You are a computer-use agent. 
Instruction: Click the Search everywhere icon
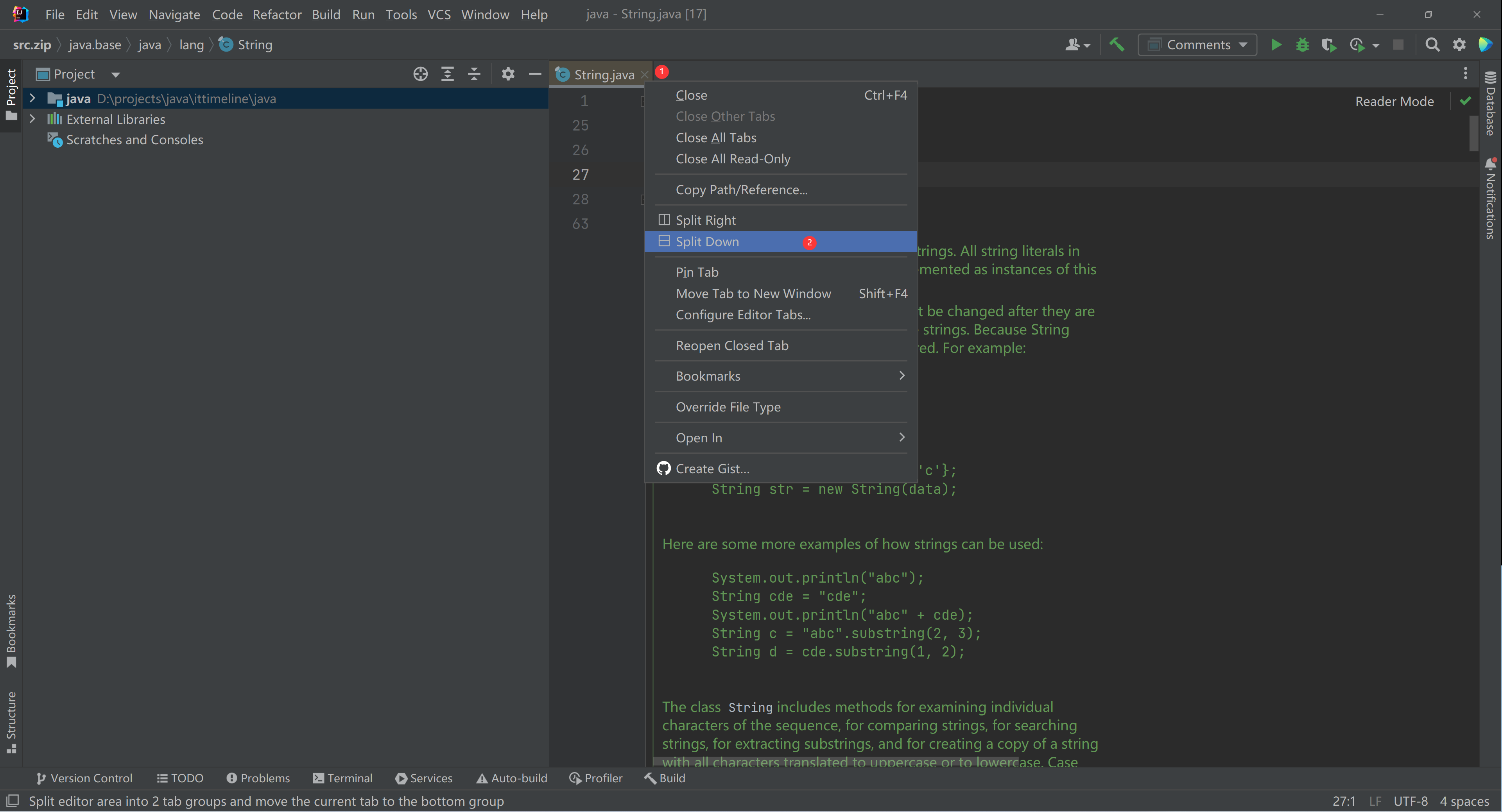(1433, 44)
